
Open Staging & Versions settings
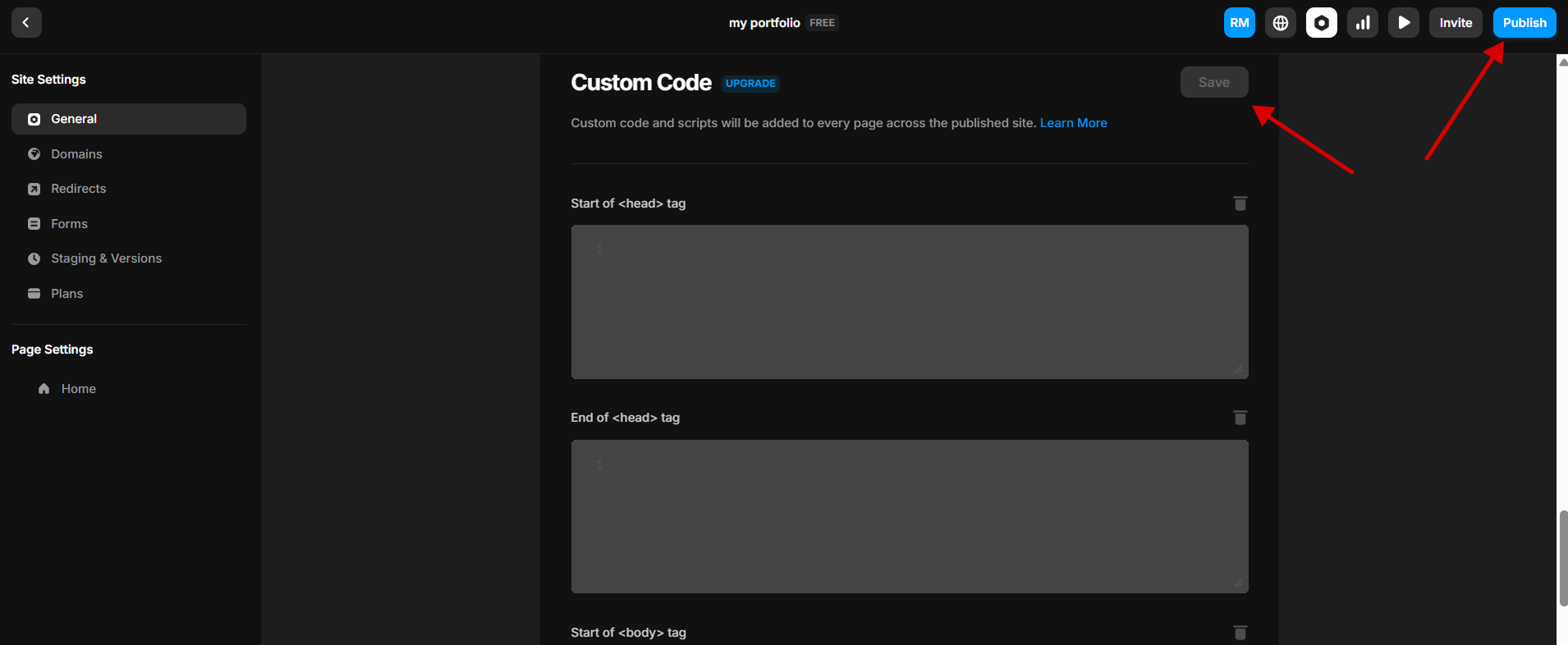coord(129,258)
